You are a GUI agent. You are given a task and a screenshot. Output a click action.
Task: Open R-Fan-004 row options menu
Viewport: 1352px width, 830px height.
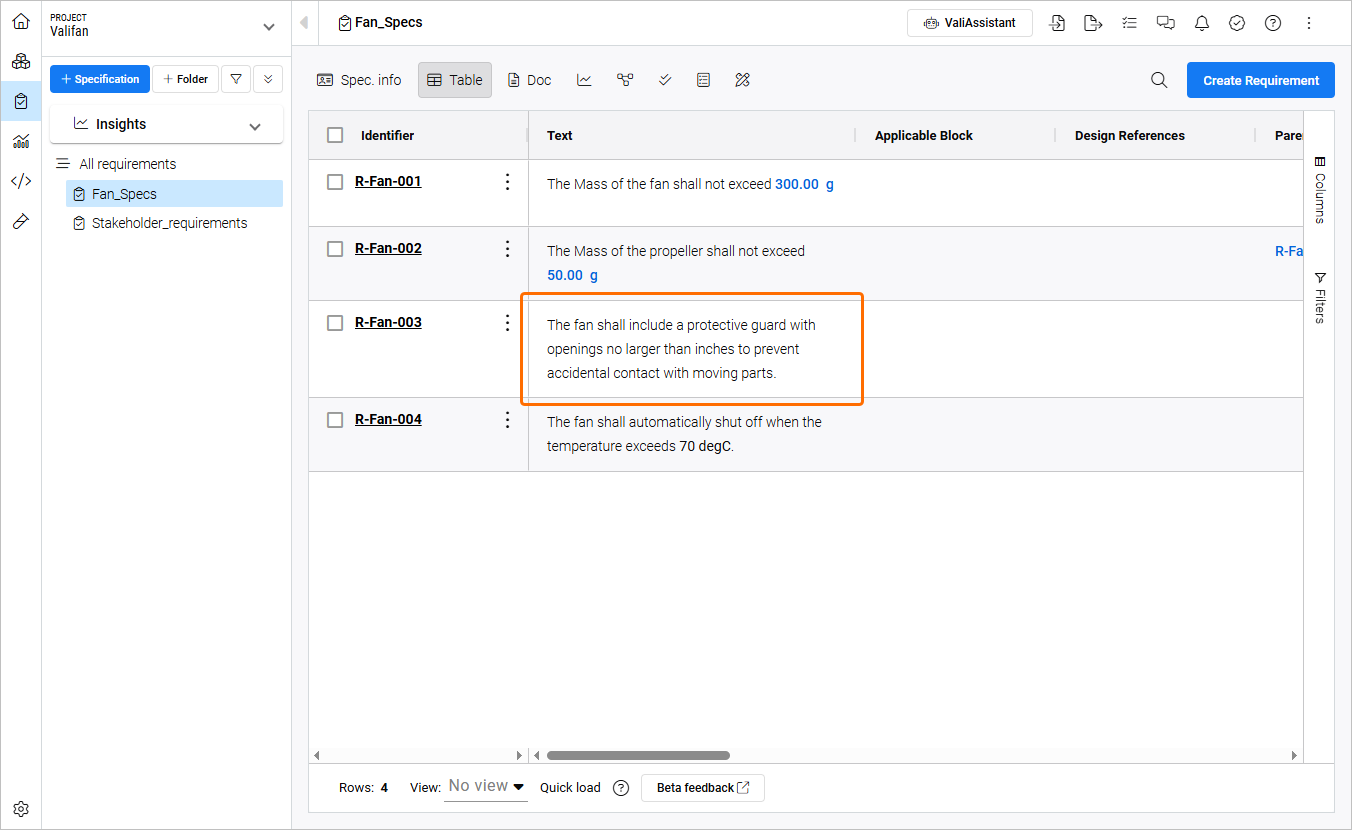[x=507, y=419]
